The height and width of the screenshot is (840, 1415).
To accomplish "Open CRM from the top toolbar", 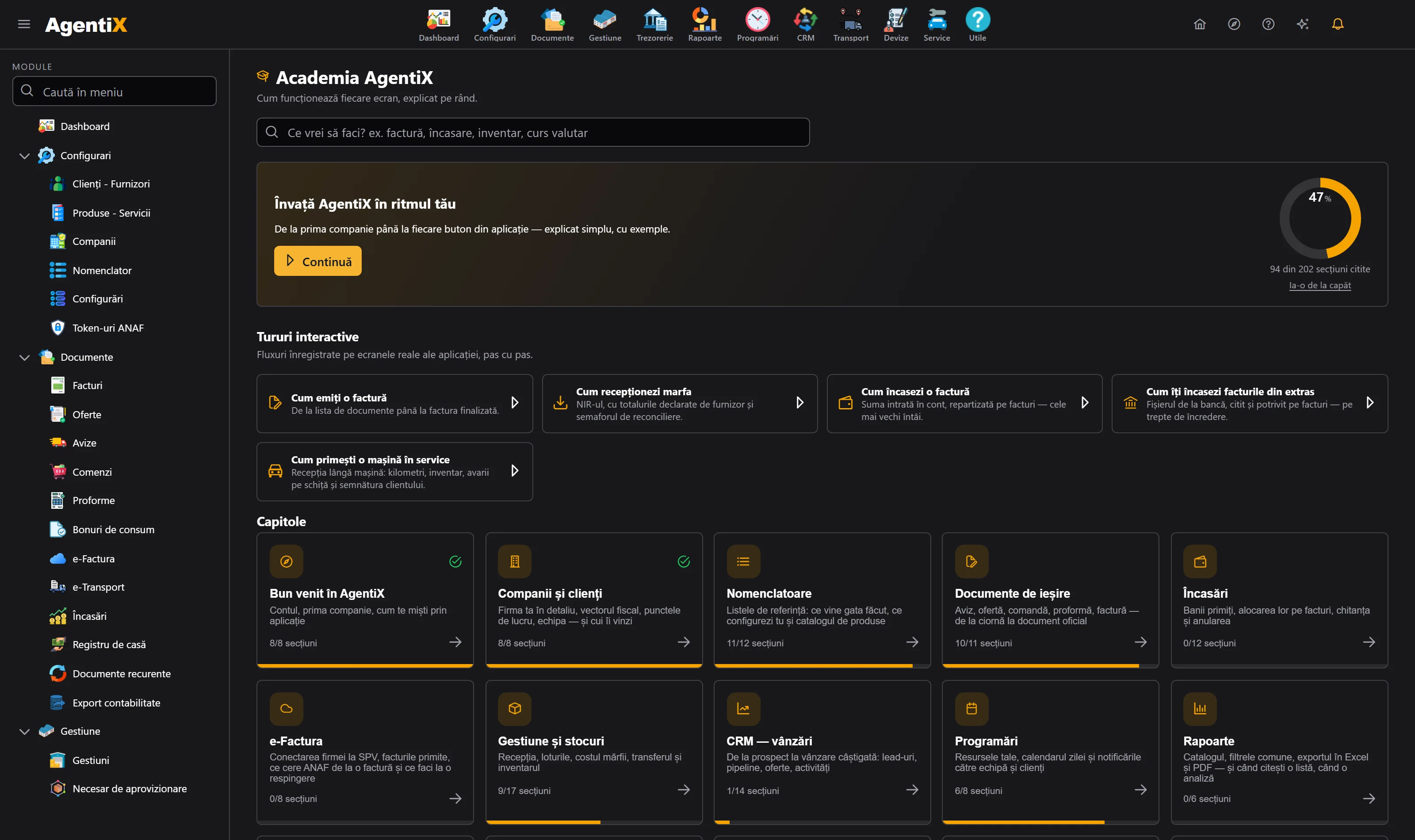I will click(805, 25).
